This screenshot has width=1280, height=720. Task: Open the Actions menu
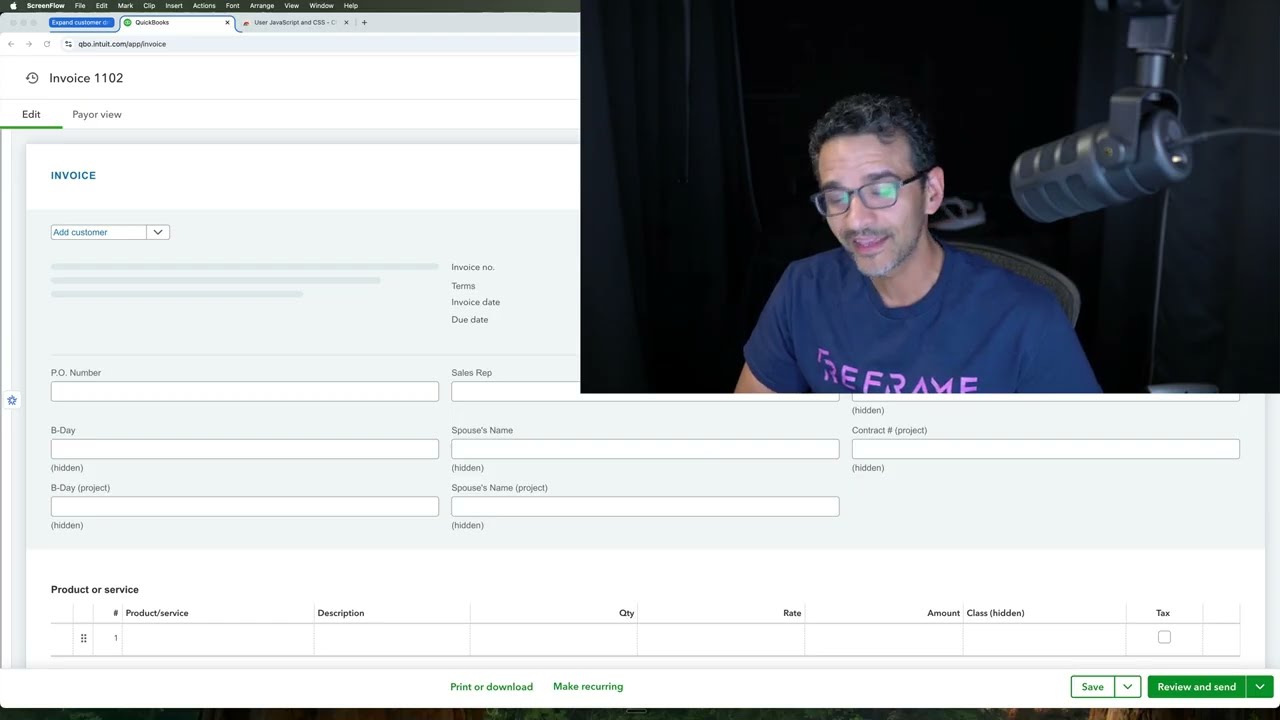pyautogui.click(x=204, y=6)
